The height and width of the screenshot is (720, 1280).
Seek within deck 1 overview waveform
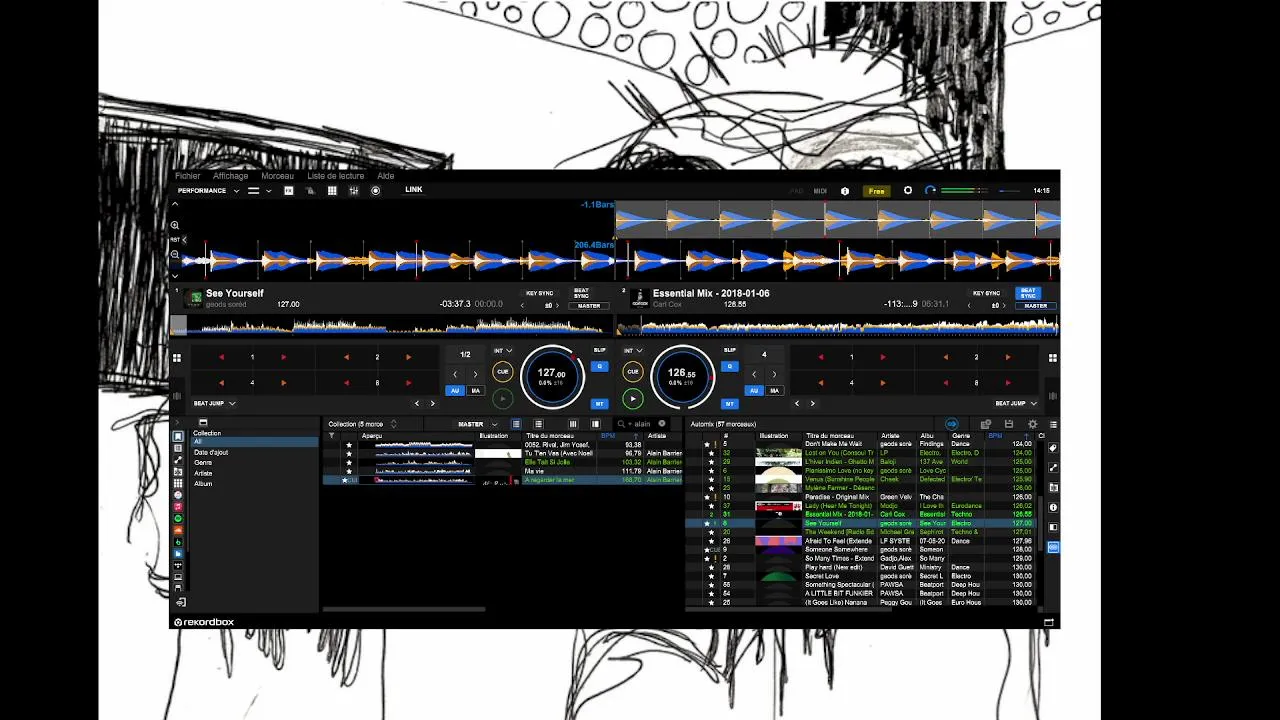[x=389, y=325]
